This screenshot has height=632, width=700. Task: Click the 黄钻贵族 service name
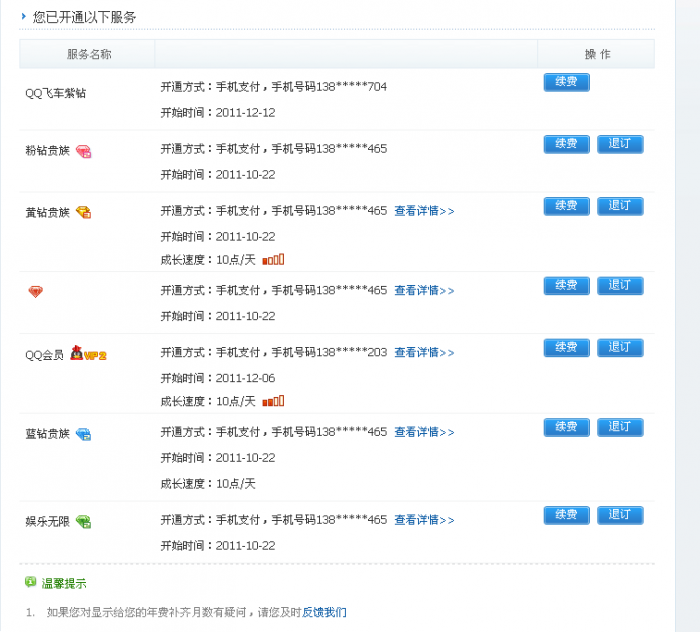pyautogui.click(x=48, y=212)
